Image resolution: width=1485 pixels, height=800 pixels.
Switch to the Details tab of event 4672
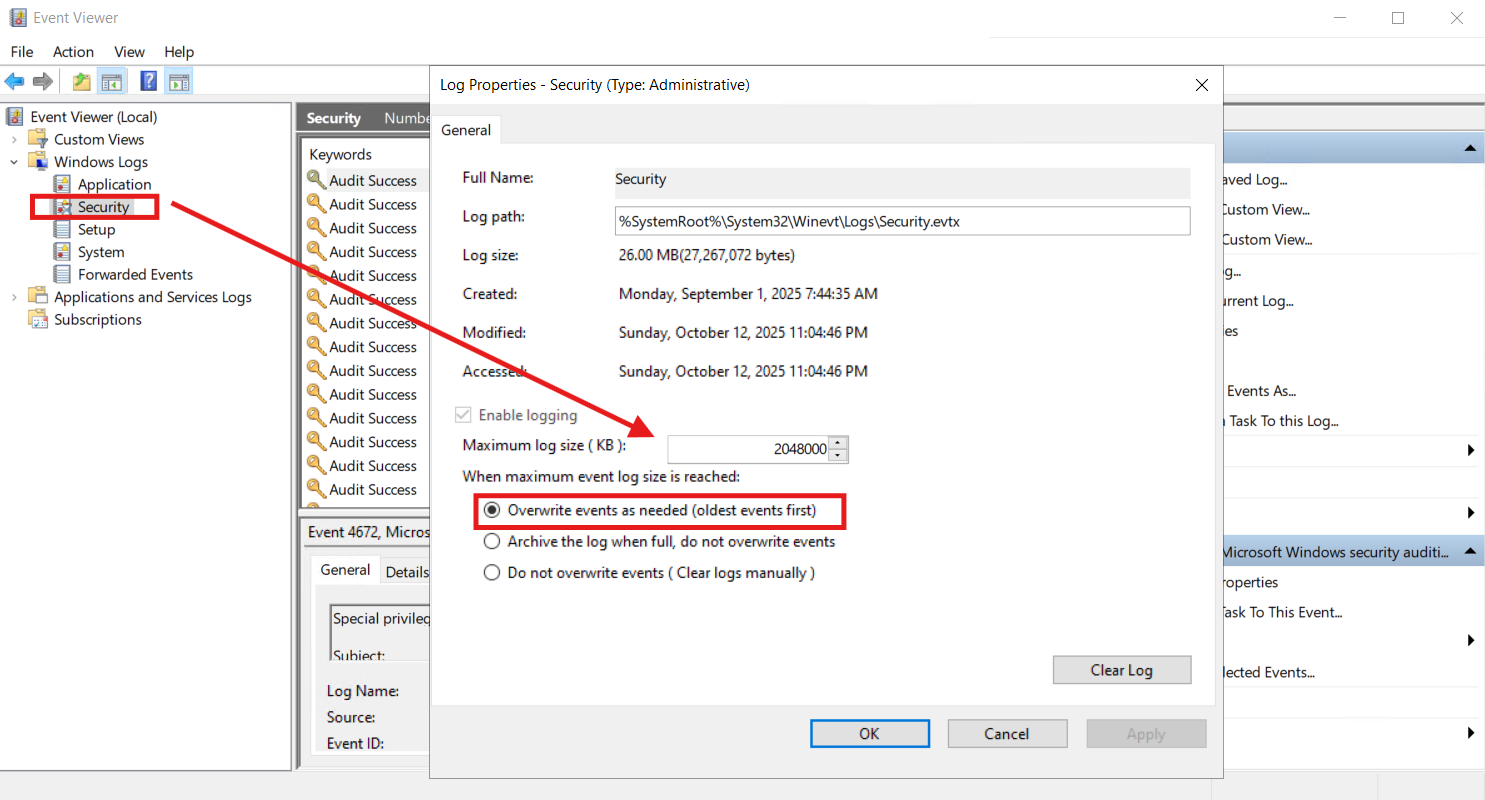pos(407,571)
